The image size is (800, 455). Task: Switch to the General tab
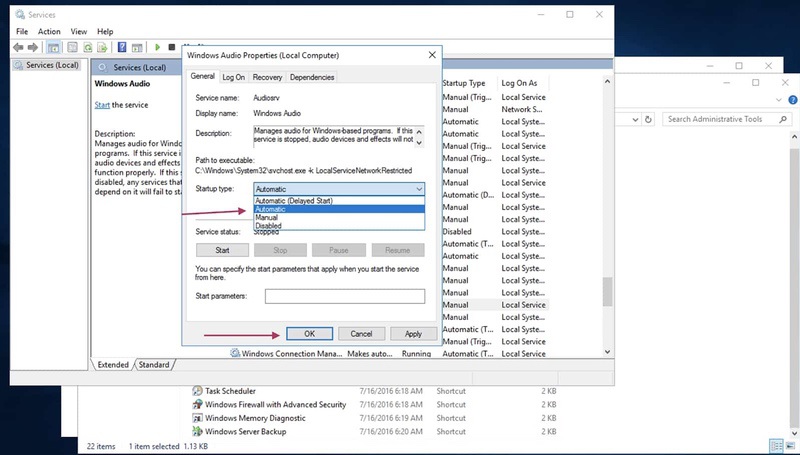[202, 76]
